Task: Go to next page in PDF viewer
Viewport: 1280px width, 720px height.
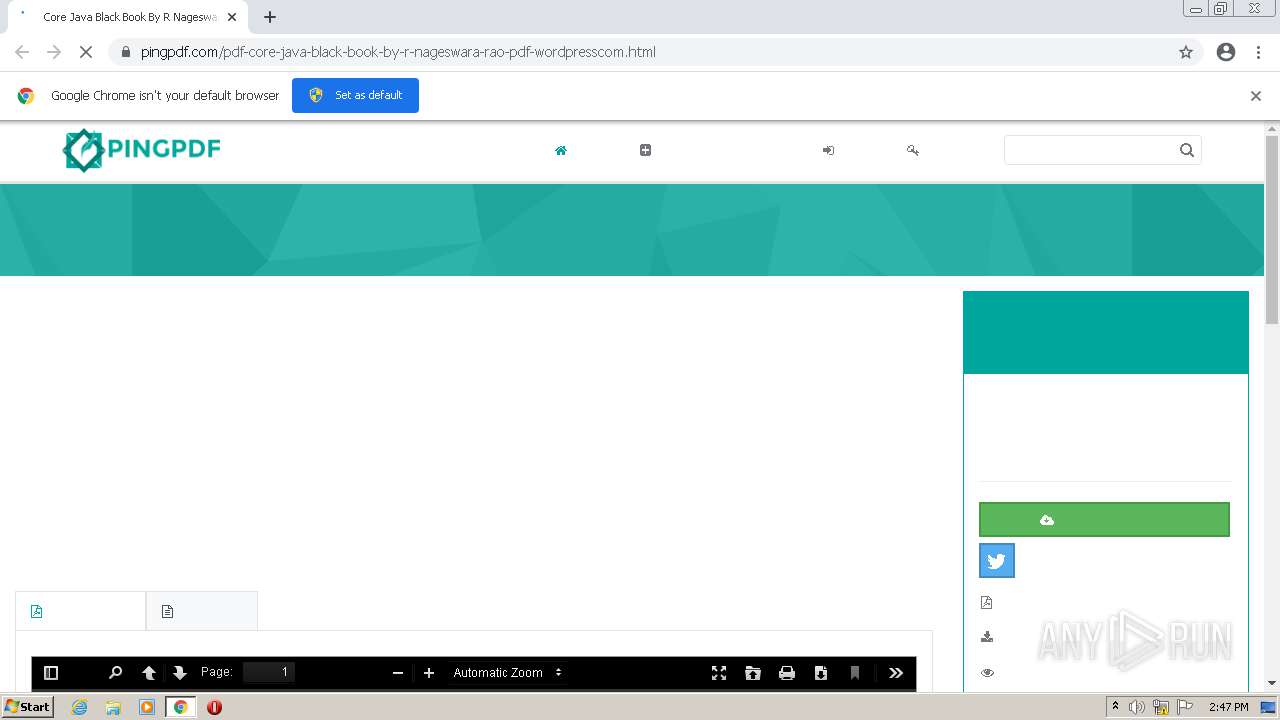Action: [x=180, y=673]
